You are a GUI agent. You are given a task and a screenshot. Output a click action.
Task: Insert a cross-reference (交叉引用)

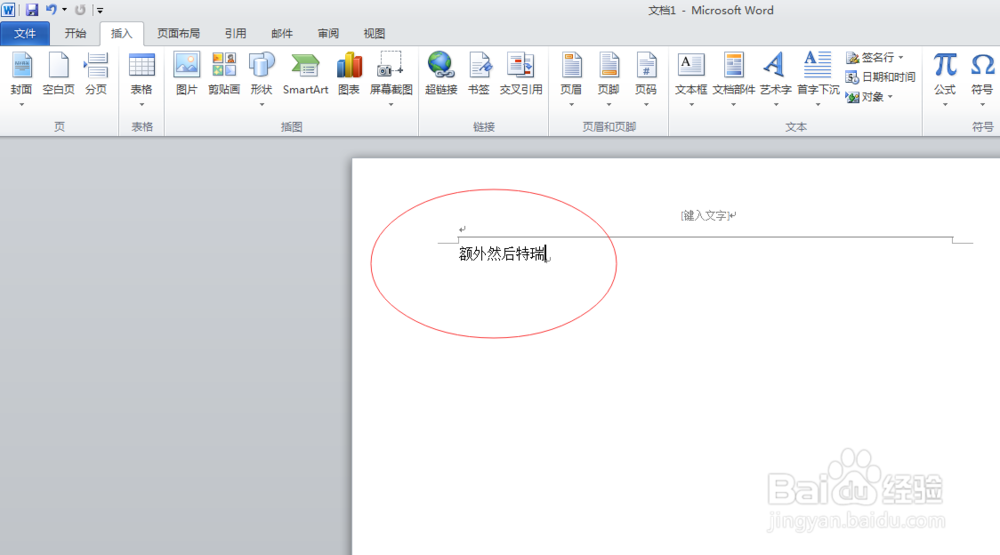(521, 73)
